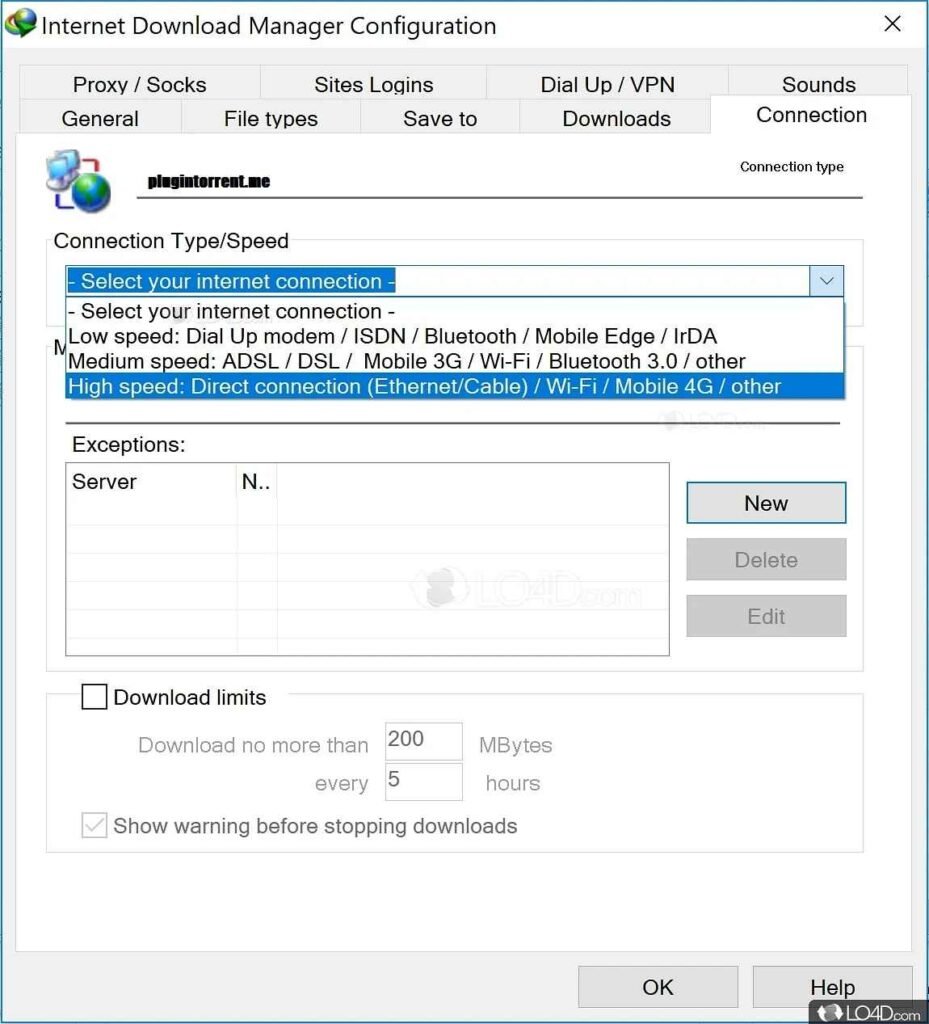Screen dimensions: 929x1024
Task: Open Help for the configuration dialog
Action: (832, 987)
